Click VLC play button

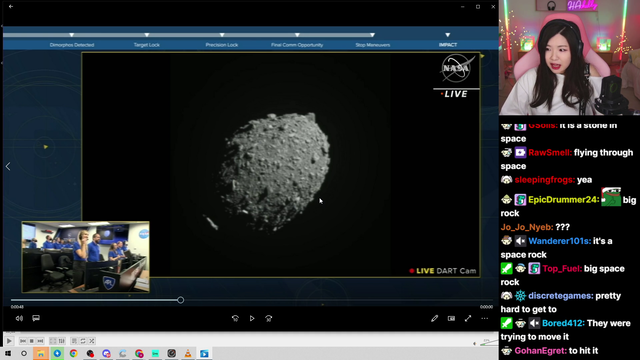(x=9, y=341)
